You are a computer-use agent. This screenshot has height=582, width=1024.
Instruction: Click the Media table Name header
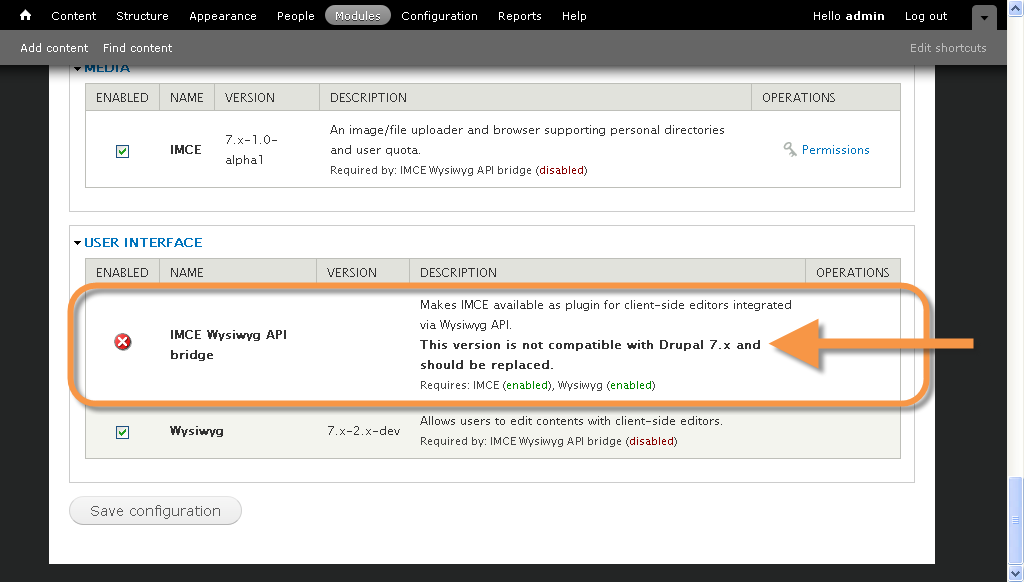[187, 97]
